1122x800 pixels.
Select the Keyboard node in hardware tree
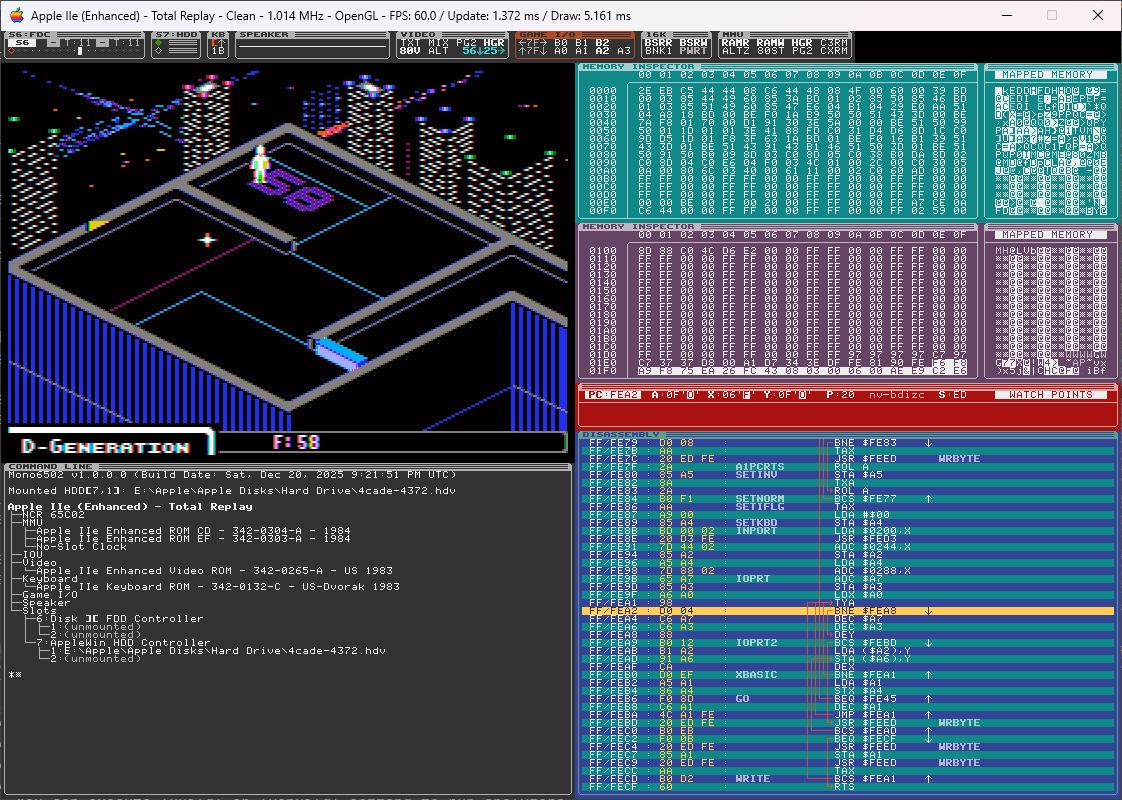50,578
